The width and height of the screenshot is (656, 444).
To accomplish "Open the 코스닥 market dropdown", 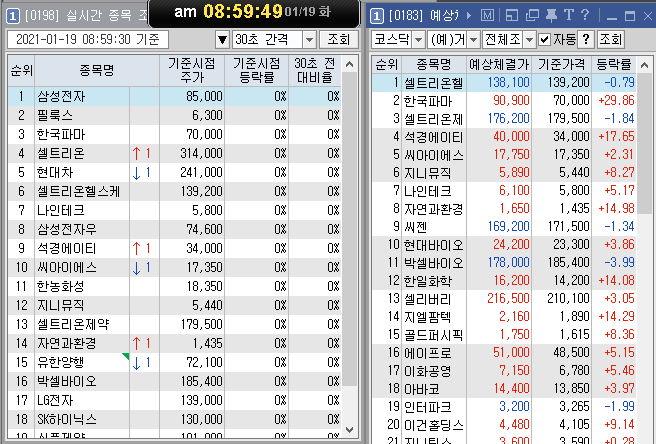I will (x=418, y=40).
